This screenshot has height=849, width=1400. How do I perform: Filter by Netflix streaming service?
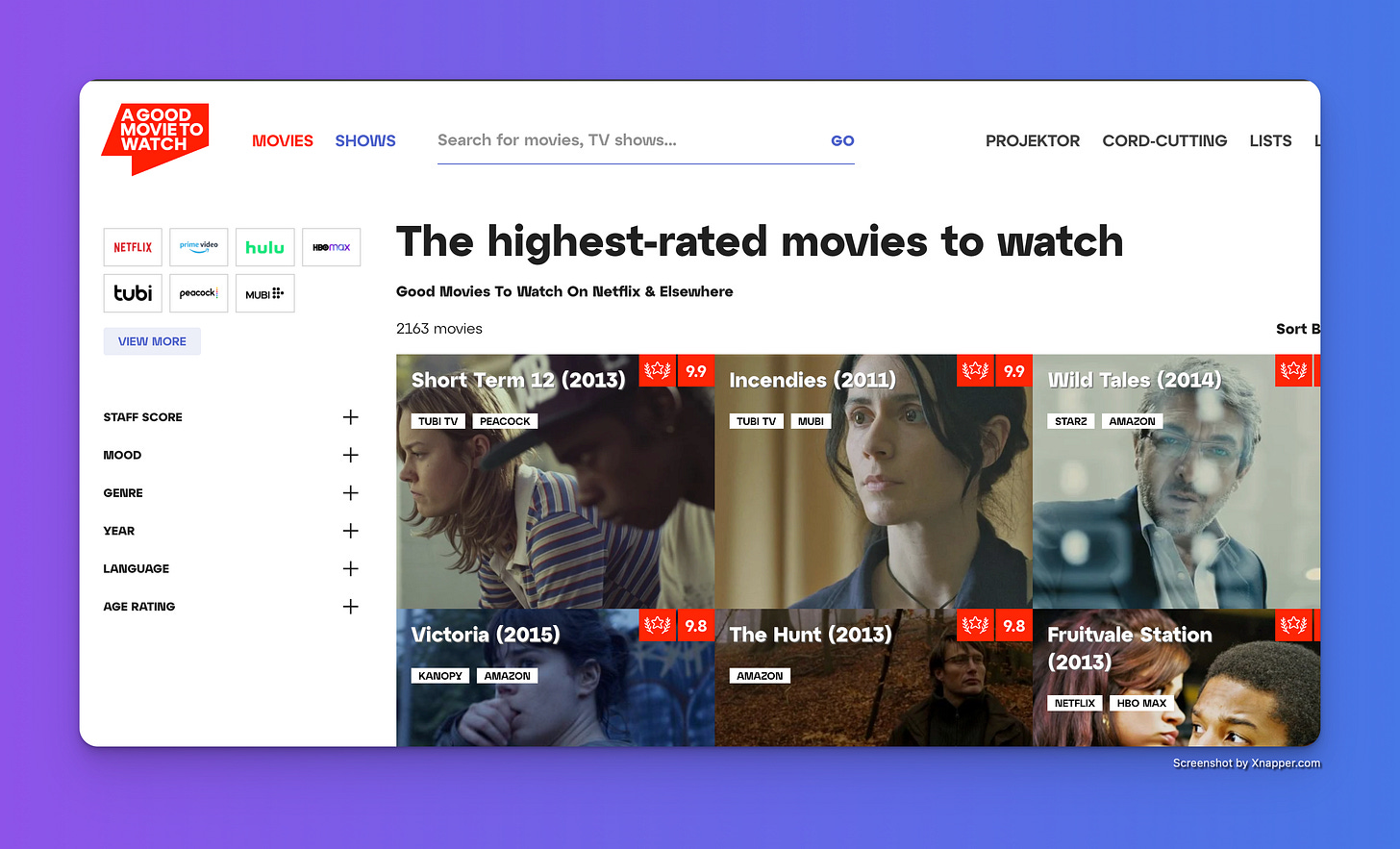tap(133, 247)
